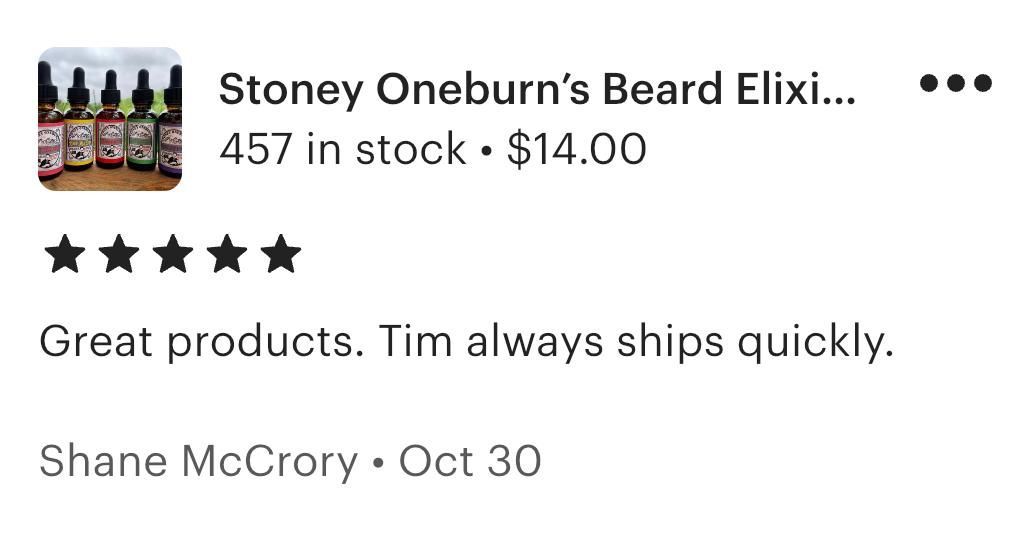Select the fourth rating star
1011x556 pixels.
pyautogui.click(x=228, y=254)
